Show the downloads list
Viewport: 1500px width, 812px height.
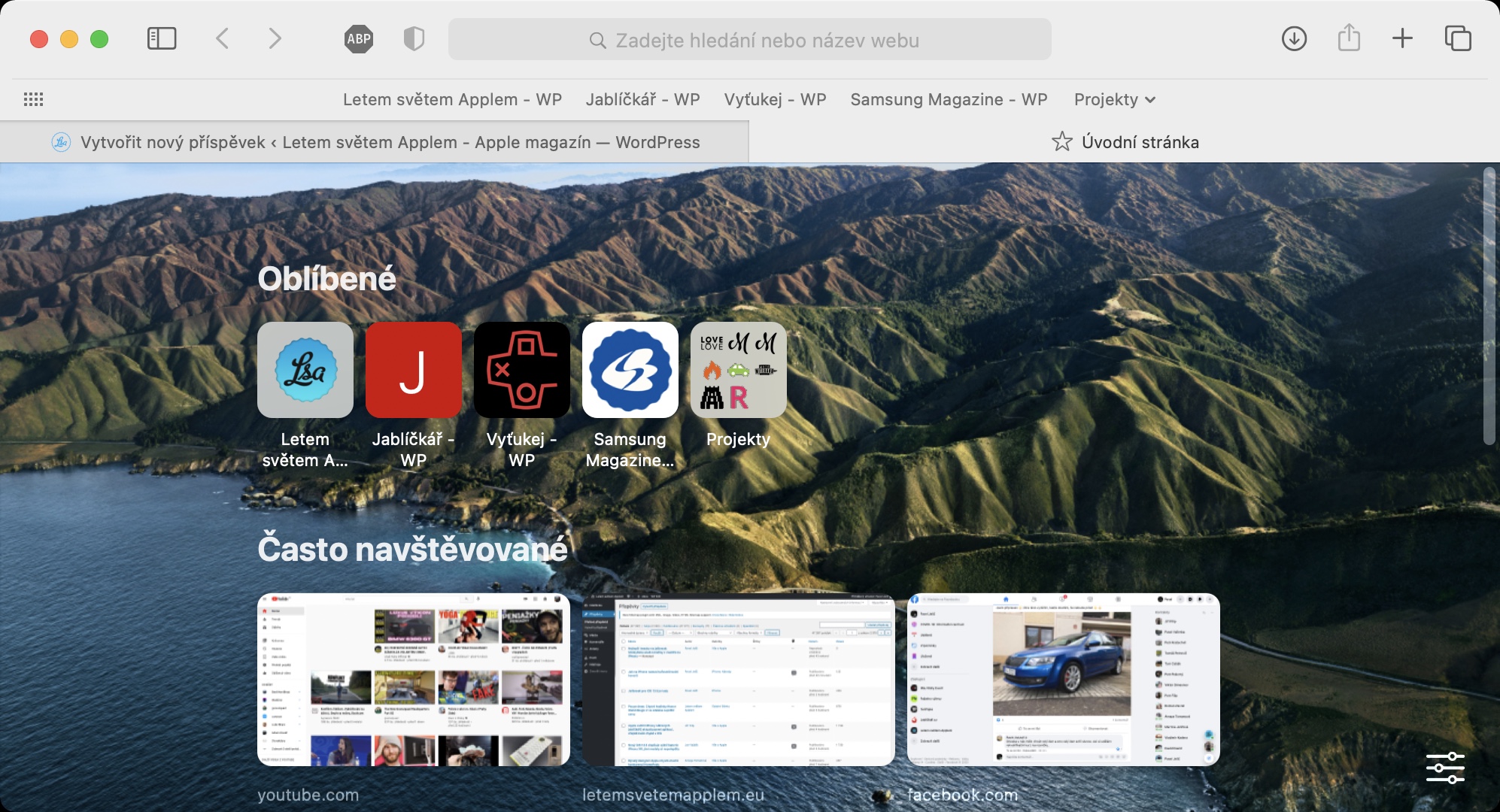(x=1294, y=39)
